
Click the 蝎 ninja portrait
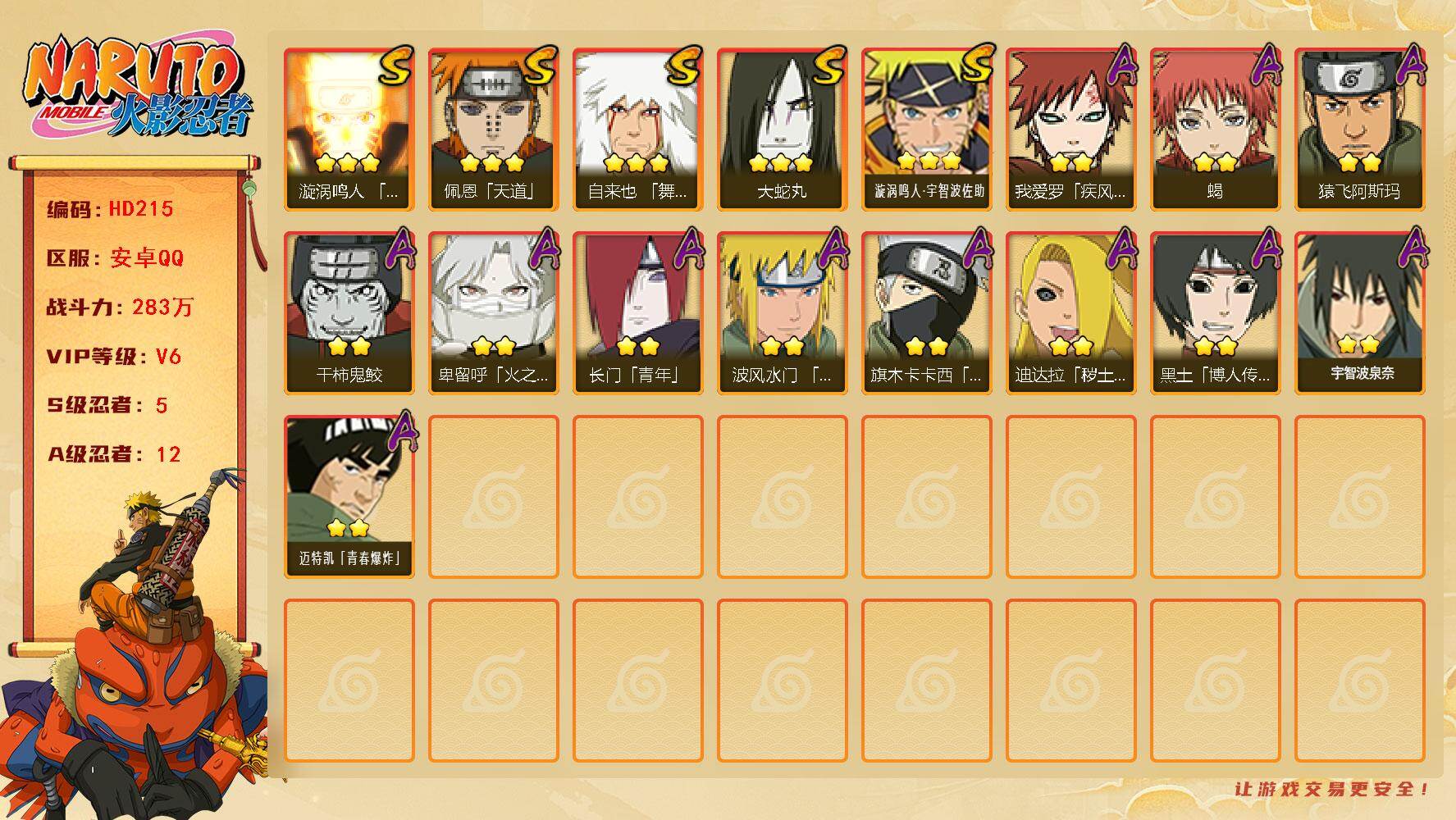click(x=1215, y=129)
